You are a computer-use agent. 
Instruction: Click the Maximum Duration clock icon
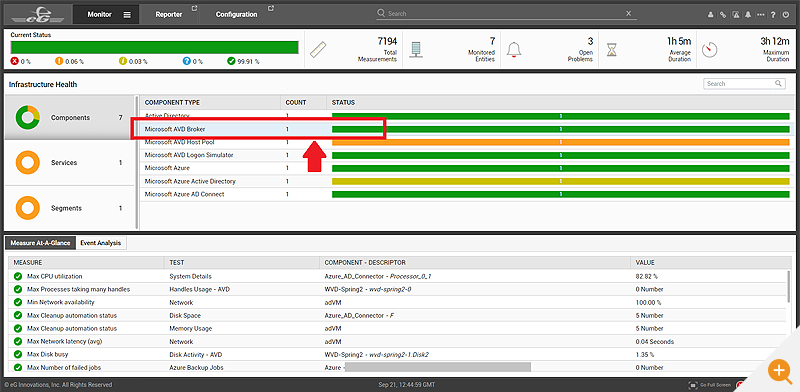tap(709, 50)
